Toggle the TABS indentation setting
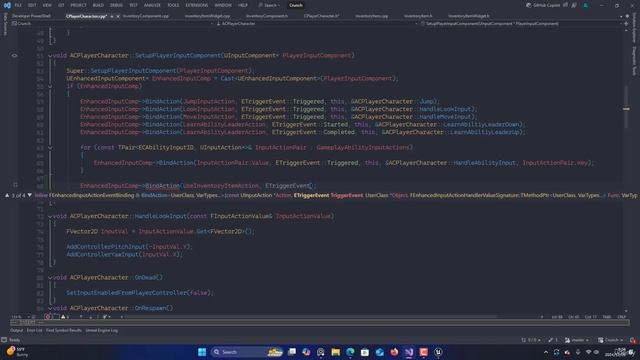 tap(607, 317)
